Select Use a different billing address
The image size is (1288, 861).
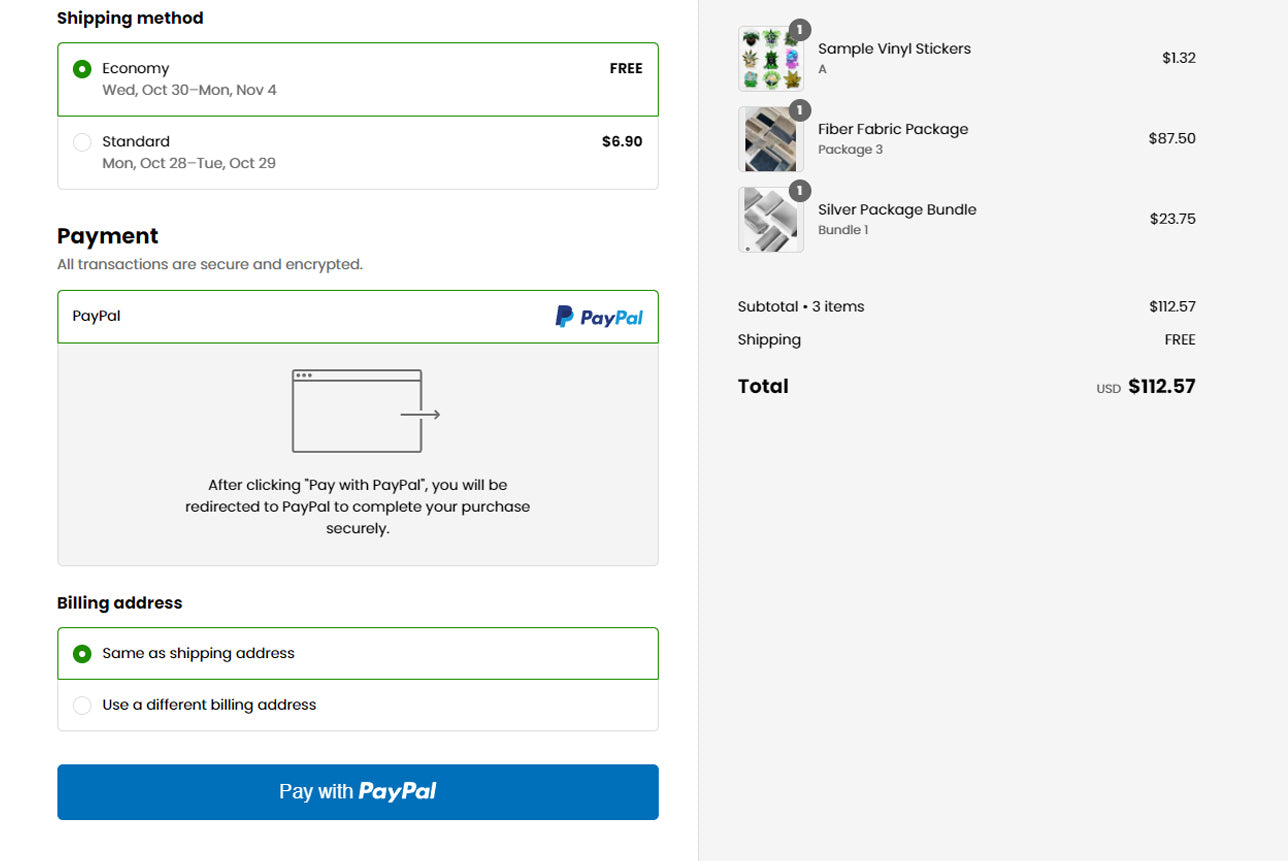click(x=82, y=705)
